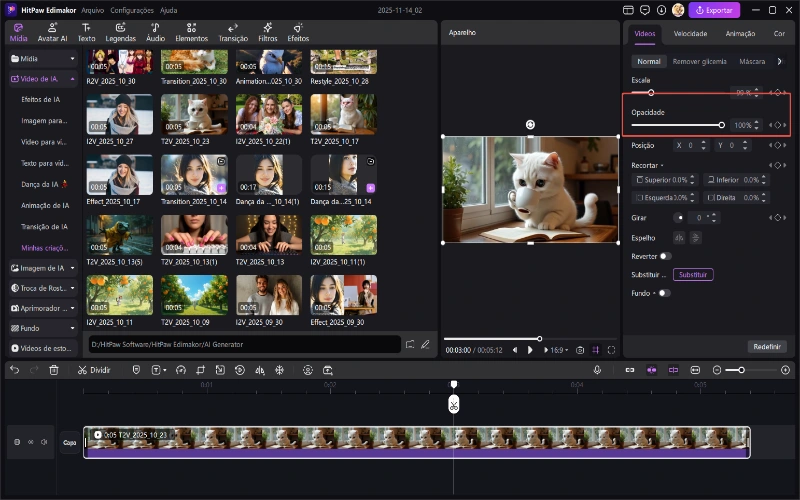Select the Máscara sub-tab
800x500 pixels.
tap(752, 61)
